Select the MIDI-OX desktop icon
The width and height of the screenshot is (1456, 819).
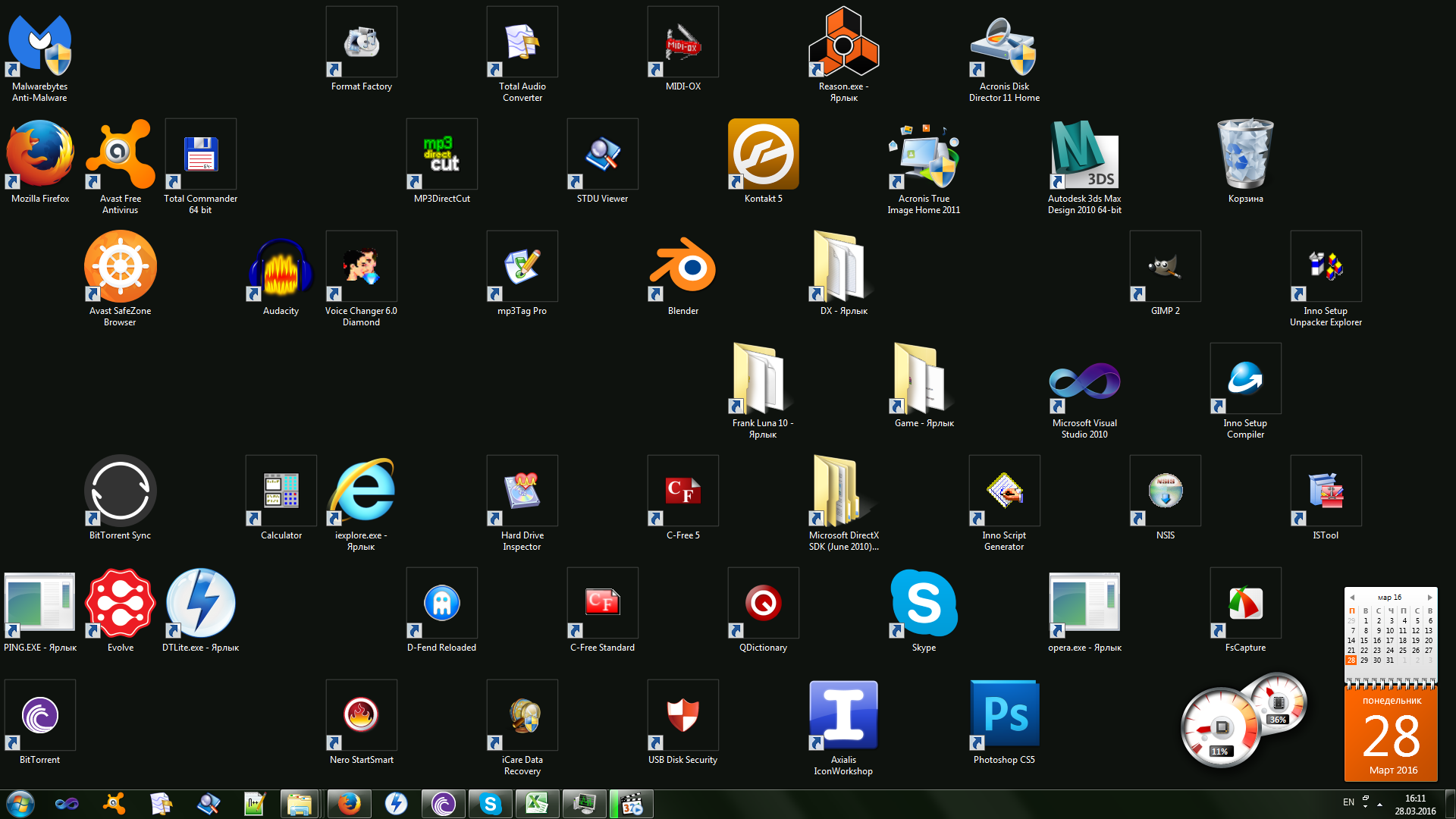coord(683,42)
